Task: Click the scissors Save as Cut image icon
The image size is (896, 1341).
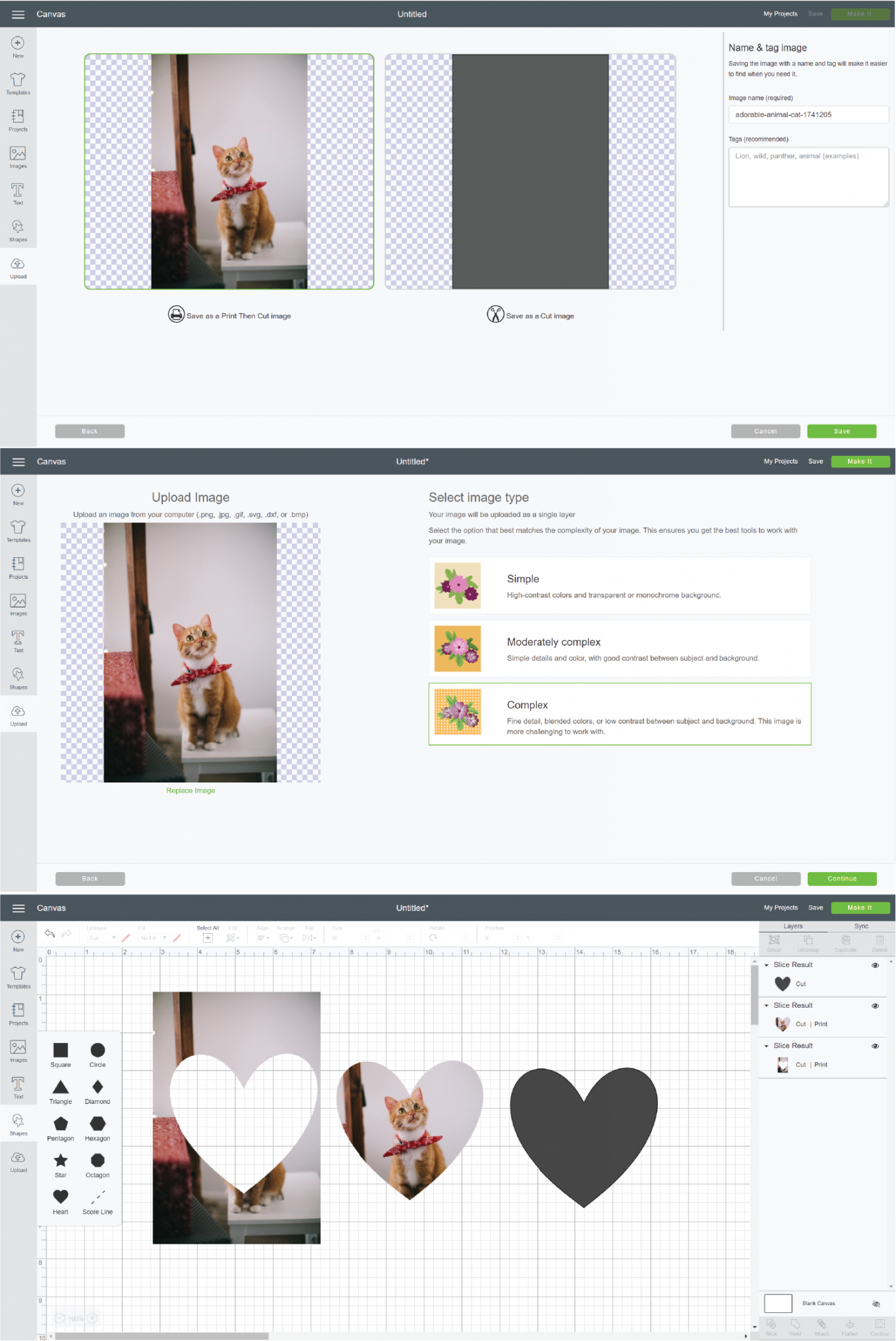Action: (x=495, y=314)
